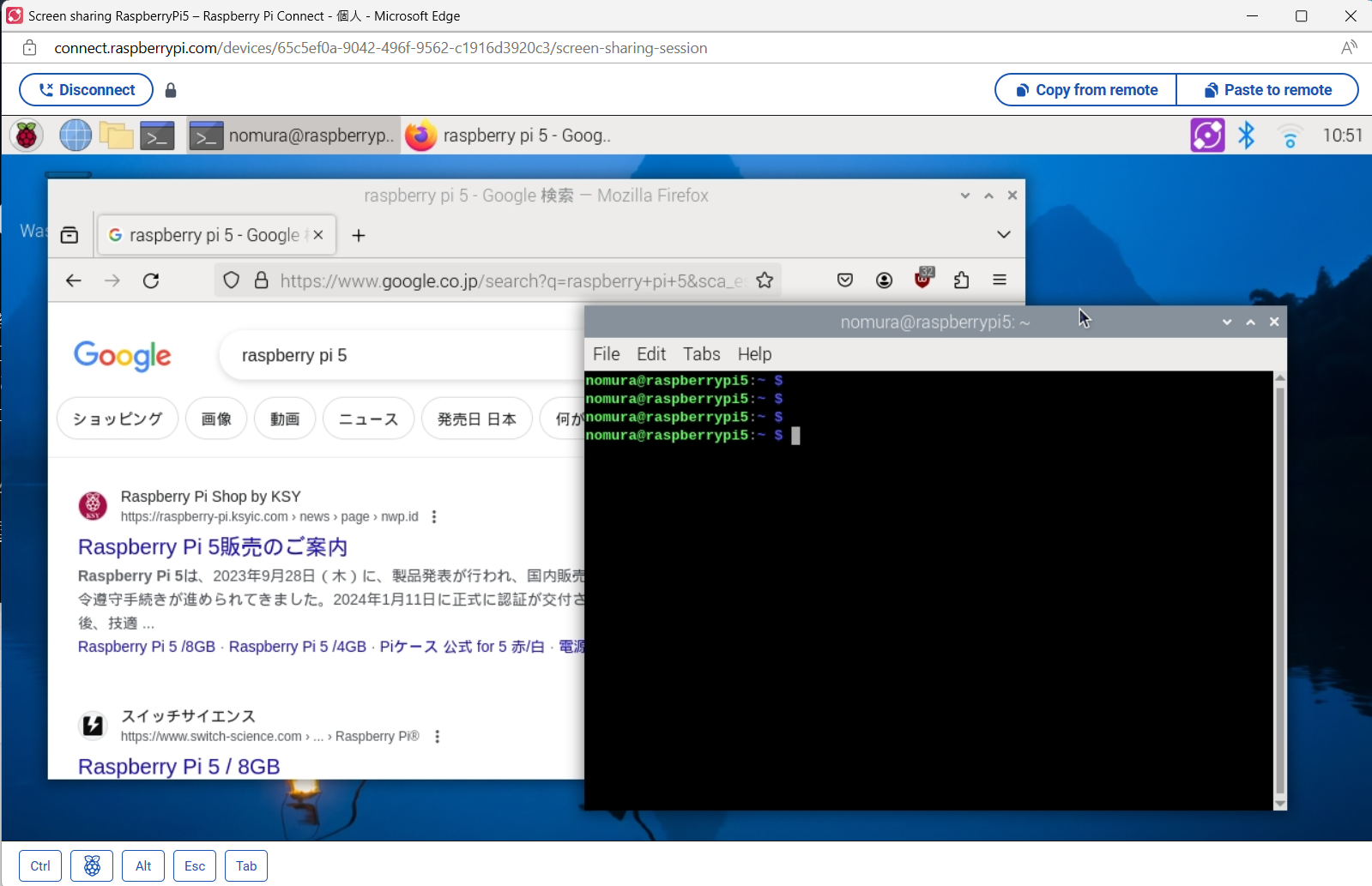
Task: Select the 発売日 日本 filter chip
Action: (x=477, y=419)
